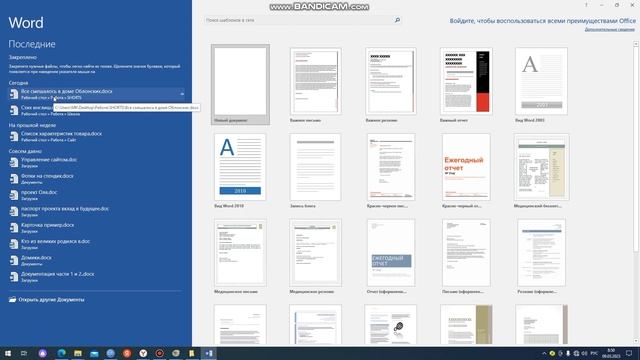Switch to Word in the taskbar
This screenshot has height=360, width=640.
[209, 353]
